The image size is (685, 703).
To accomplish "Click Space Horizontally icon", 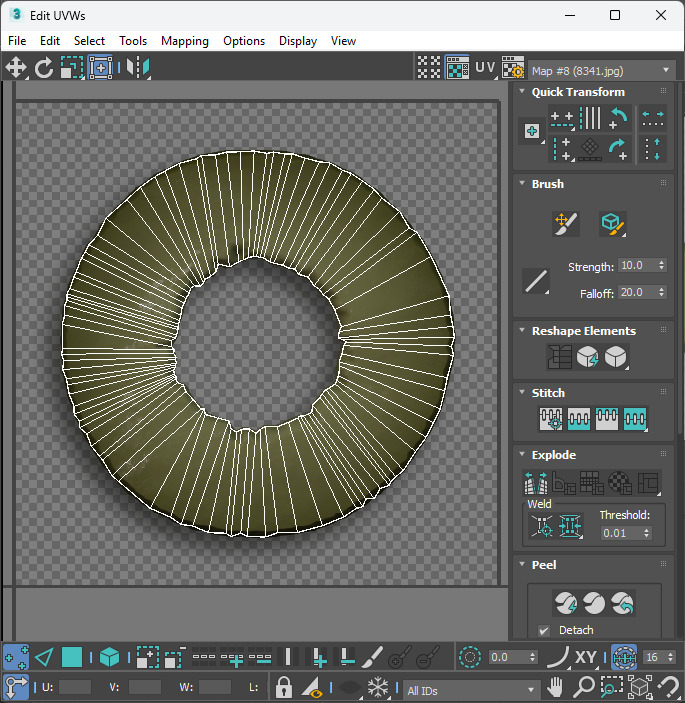I will [653, 119].
